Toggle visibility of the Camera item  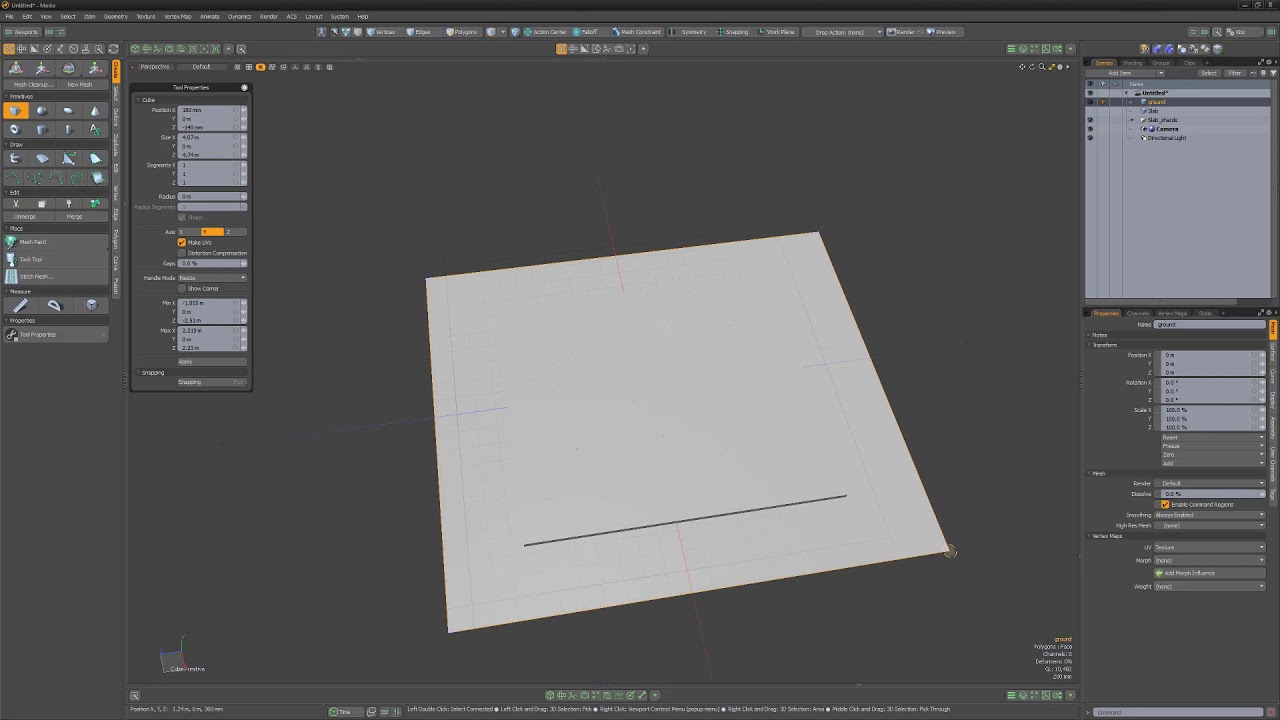[x=1090, y=129]
